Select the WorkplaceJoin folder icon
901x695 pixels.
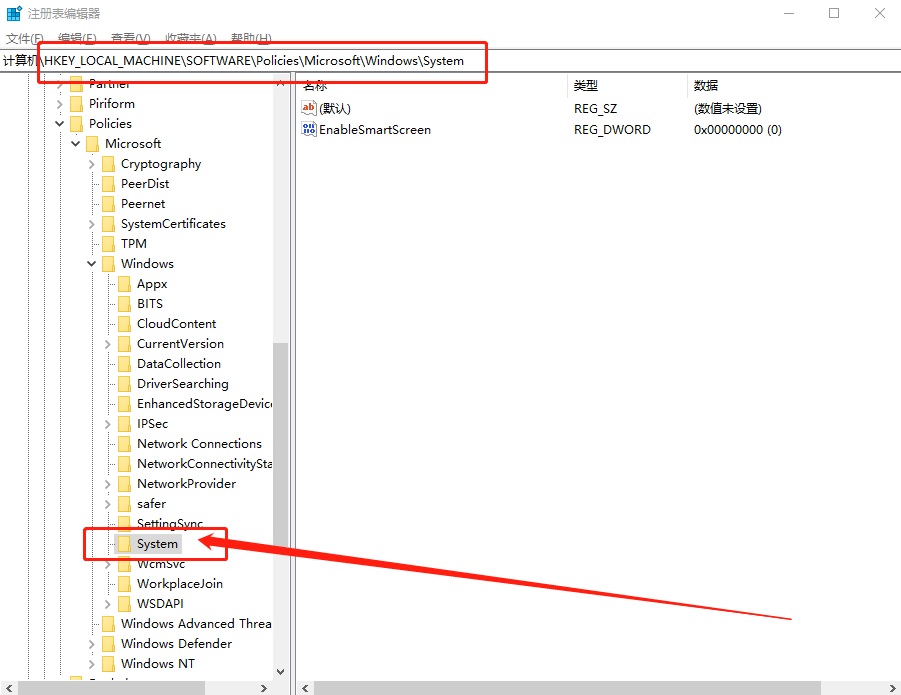pos(124,584)
